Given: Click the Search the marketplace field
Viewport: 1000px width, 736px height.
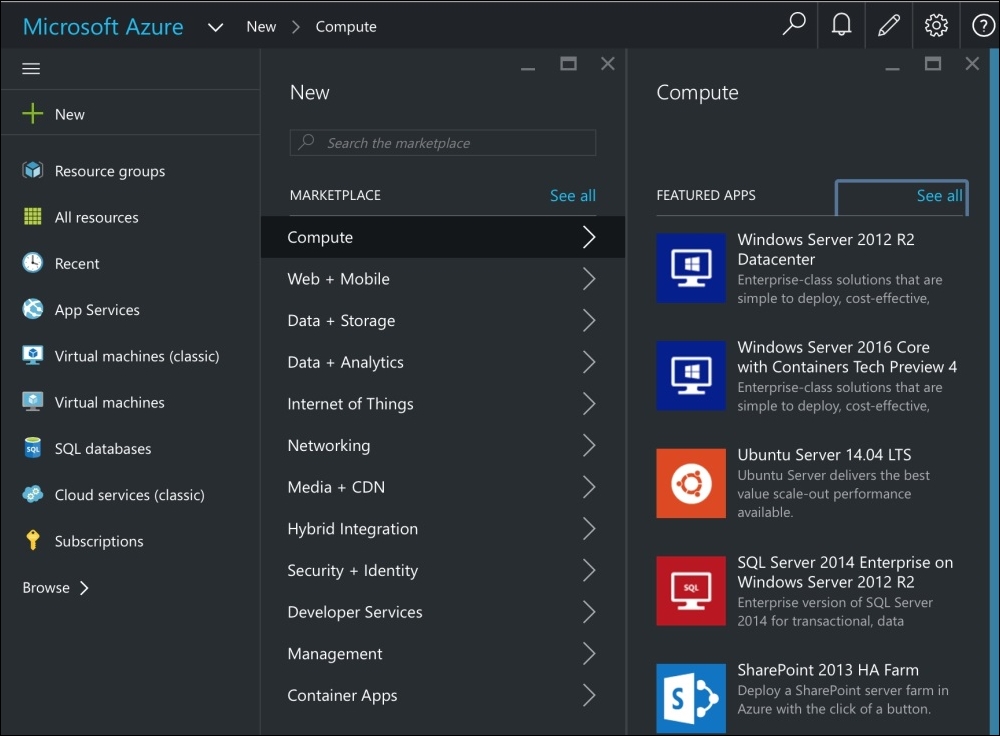Looking at the screenshot, I should pos(443,143).
